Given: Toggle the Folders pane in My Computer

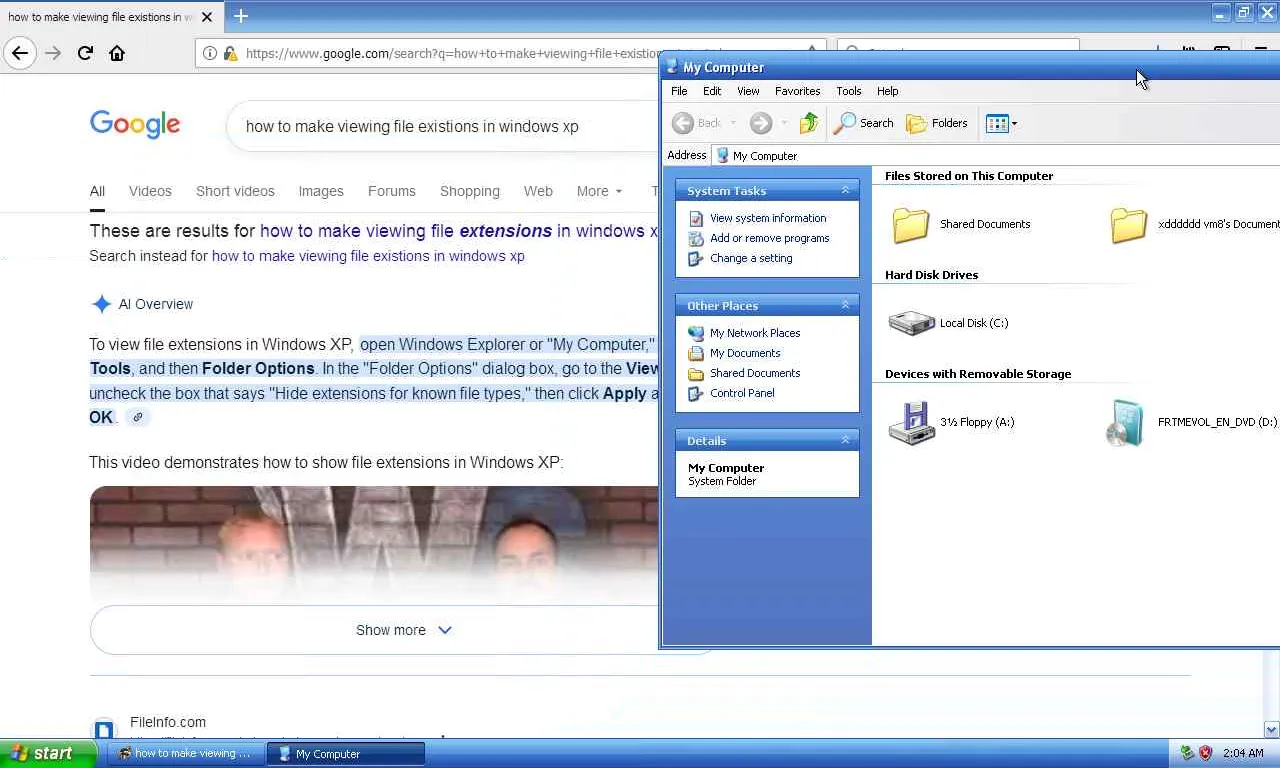Looking at the screenshot, I should coord(937,123).
